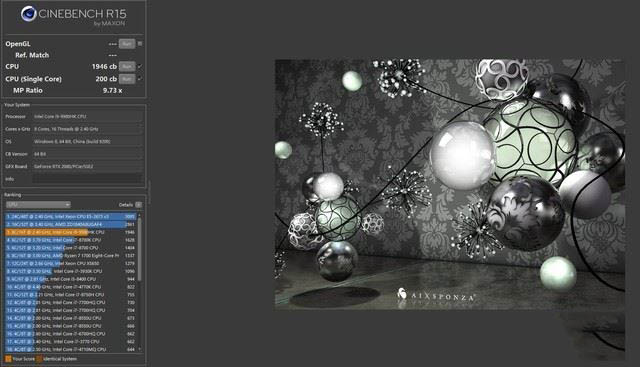Select ranking row 14 scoring 673
This screenshot has height=367, width=640.
tap(71, 318)
